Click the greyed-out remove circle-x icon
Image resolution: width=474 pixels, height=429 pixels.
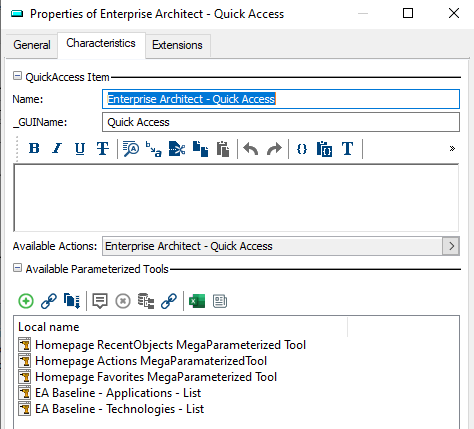[x=123, y=301]
